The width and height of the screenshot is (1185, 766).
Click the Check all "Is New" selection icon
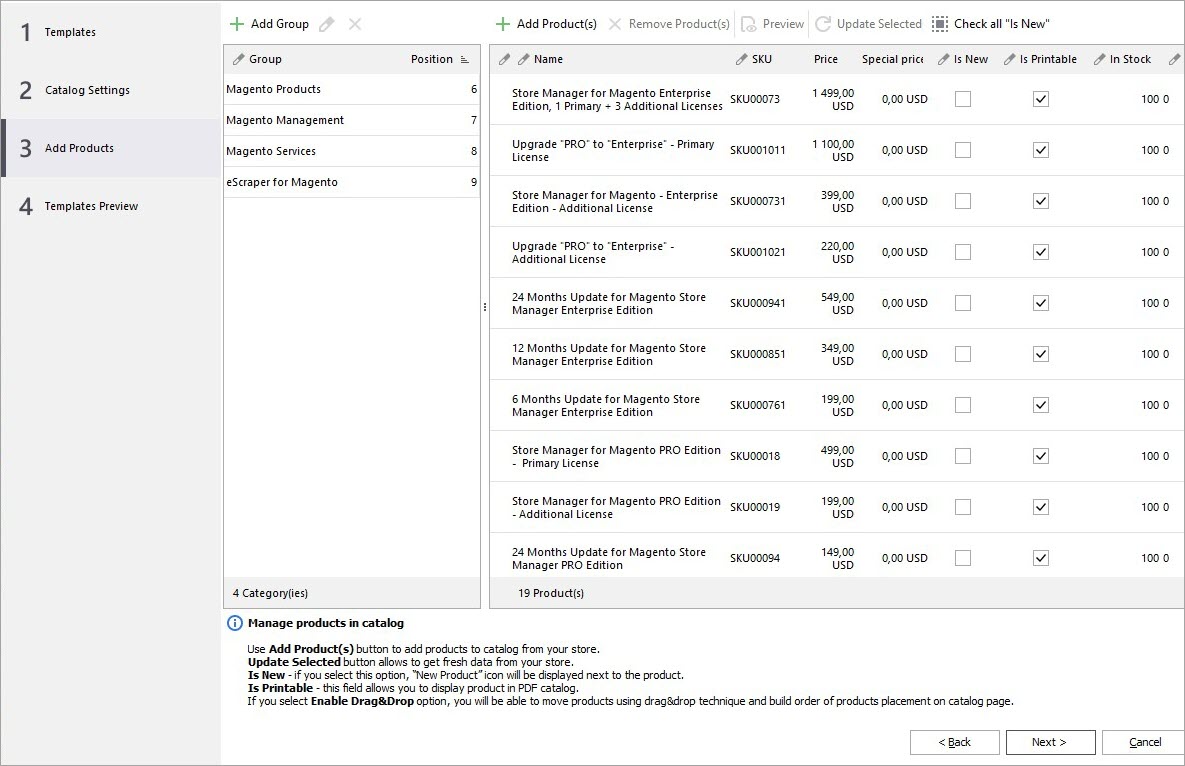click(x=940, y=24)
